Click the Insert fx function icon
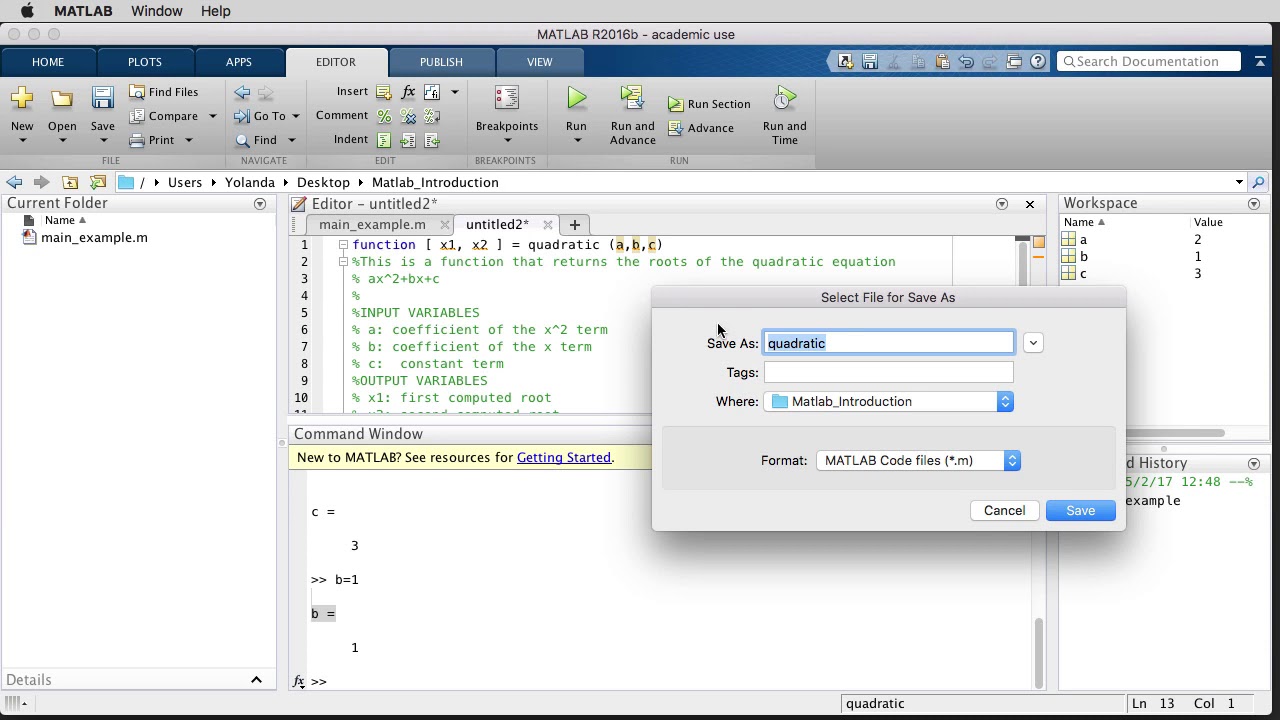This screenshot has width=1280, height=720. click(408, 92)
